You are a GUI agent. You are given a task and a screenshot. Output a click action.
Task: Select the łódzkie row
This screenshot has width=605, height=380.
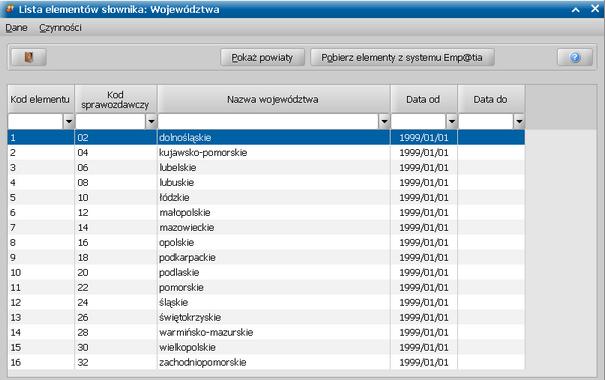coord(266,198)
